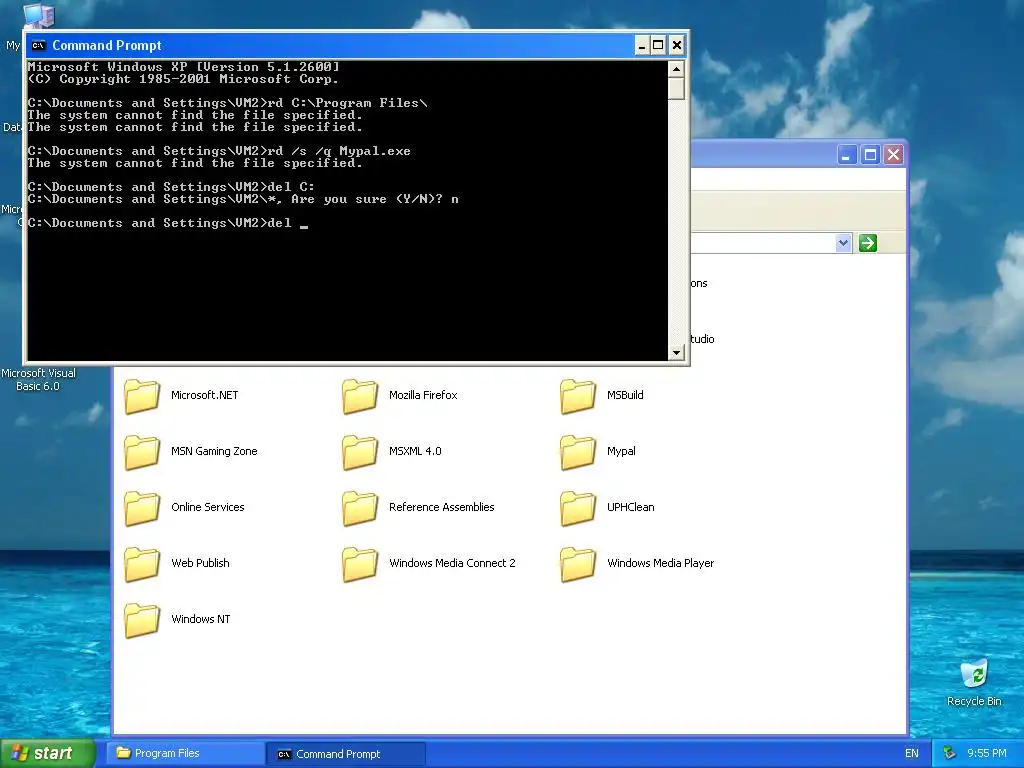Click the Microsoft.NET folder name
This screenshot has height=768, width=1024.
pyautogui.click(x=204, y=395)
